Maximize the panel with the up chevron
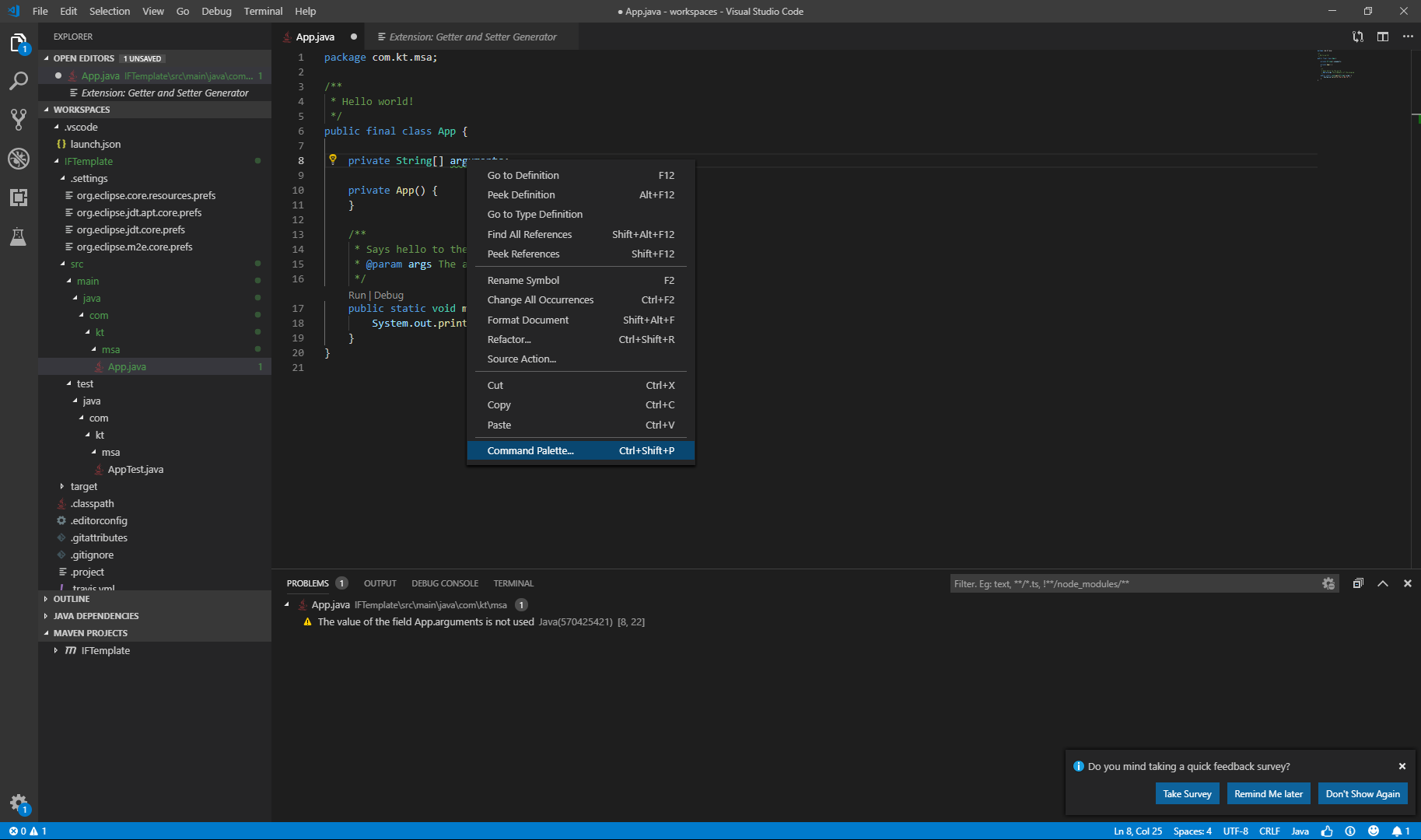The image size is (1421, 840). 1383,583
